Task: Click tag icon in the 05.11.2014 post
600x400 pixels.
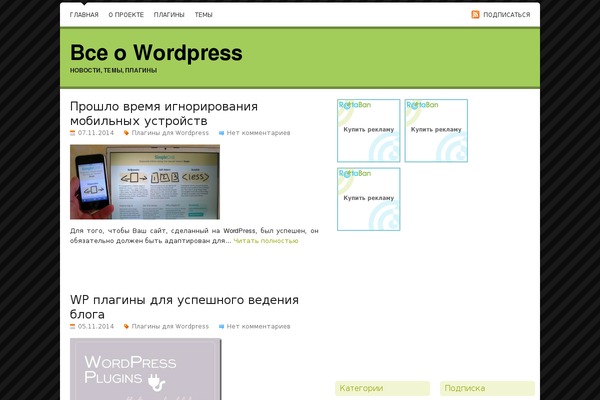Action: click(126, 327)
